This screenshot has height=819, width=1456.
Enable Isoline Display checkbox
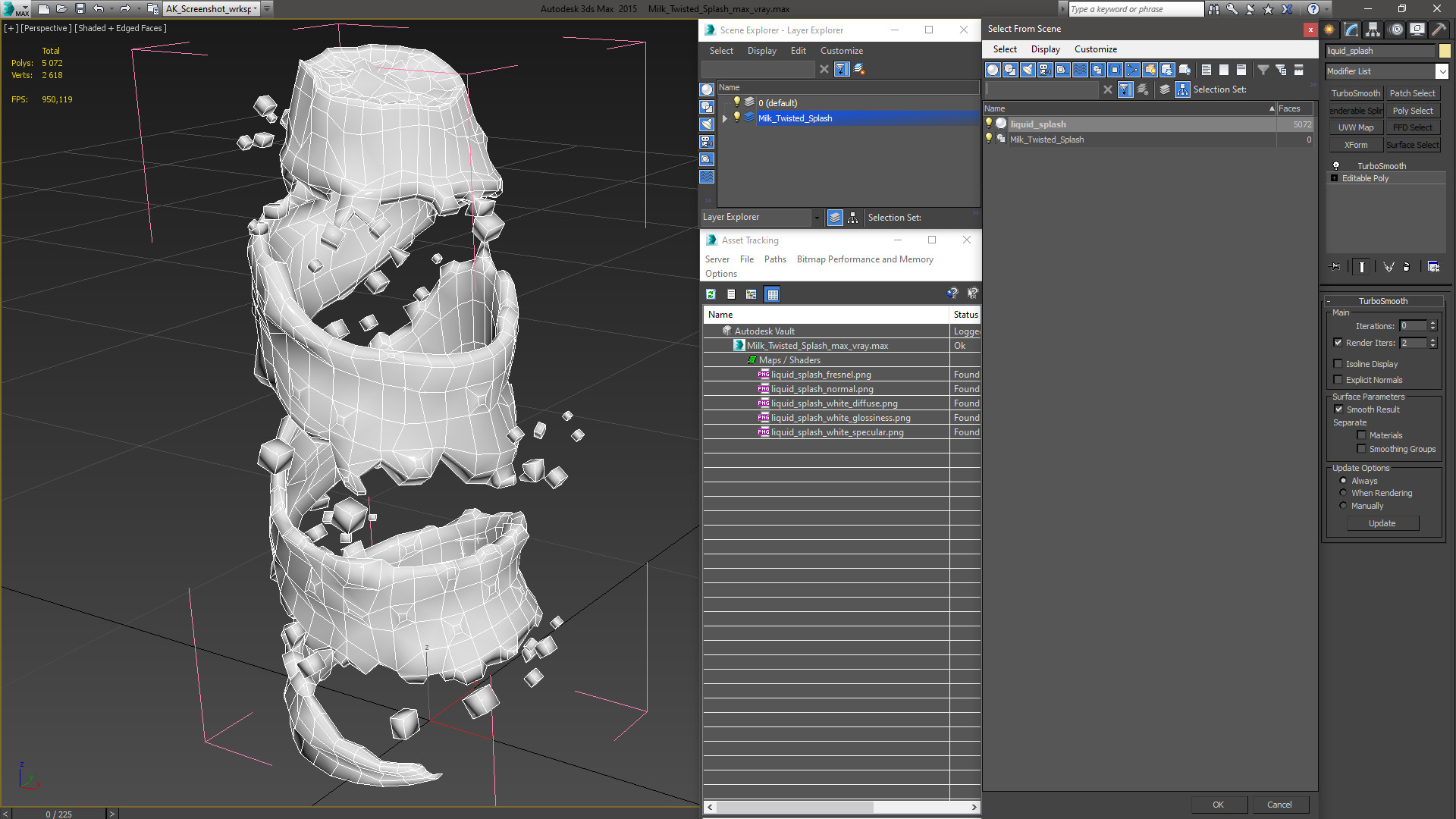coord(1338,364)
